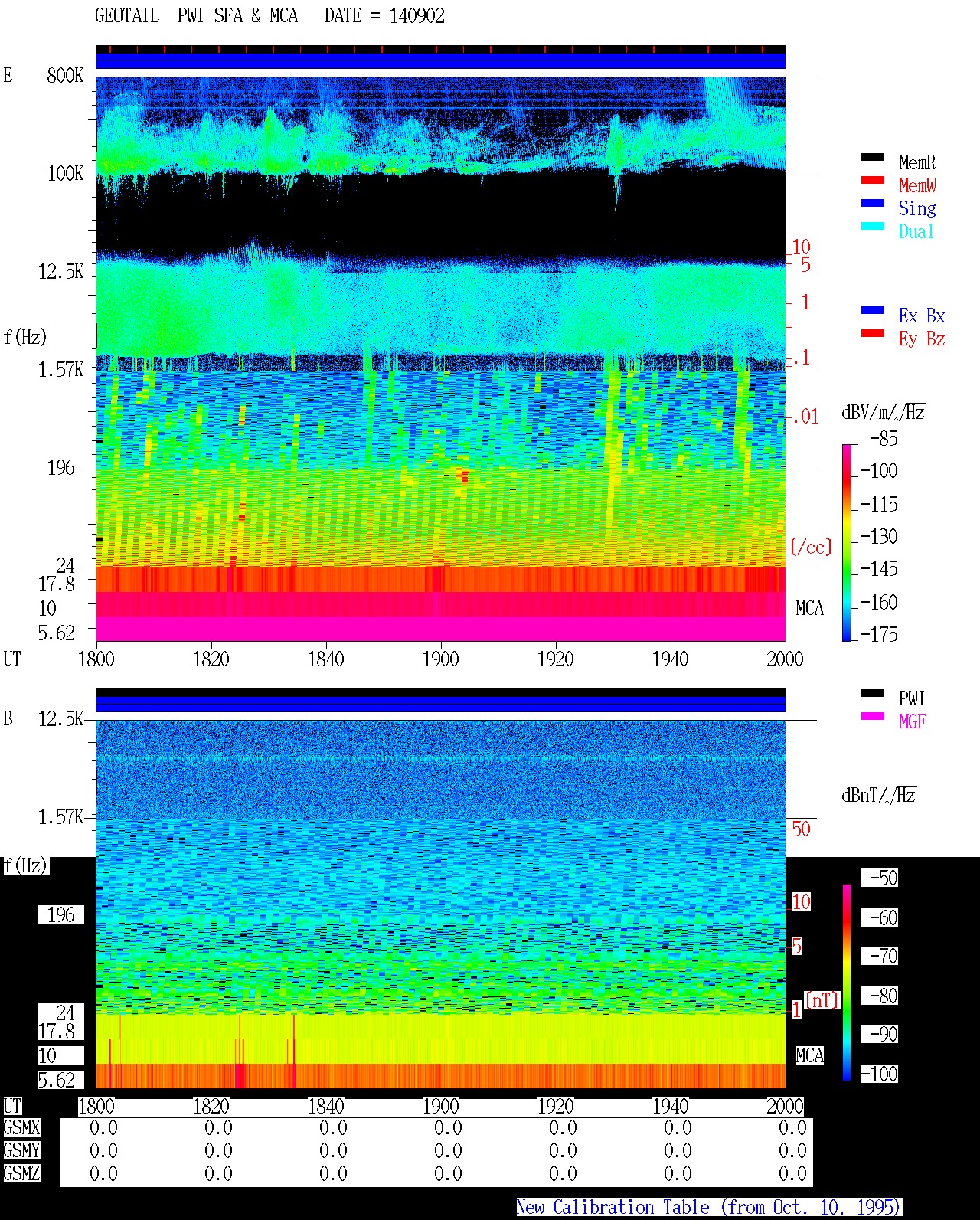Click the E panel 'f(Hz)' axis title
Image resolution: width=980 pixels, height=1220 pixels.
pyautogui.click(x=25, y=337)
